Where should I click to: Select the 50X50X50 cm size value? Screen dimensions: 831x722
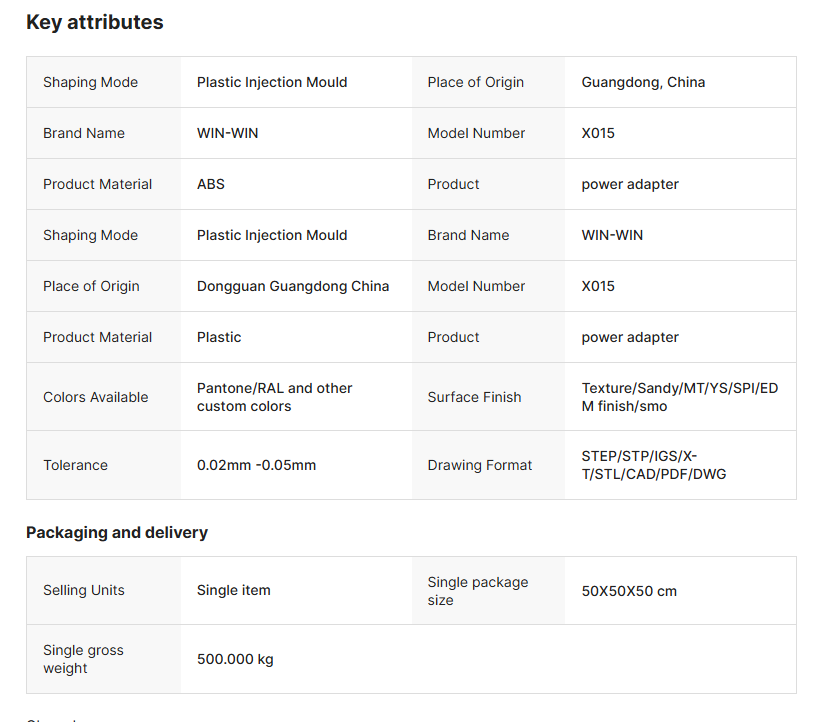[628, 591]
